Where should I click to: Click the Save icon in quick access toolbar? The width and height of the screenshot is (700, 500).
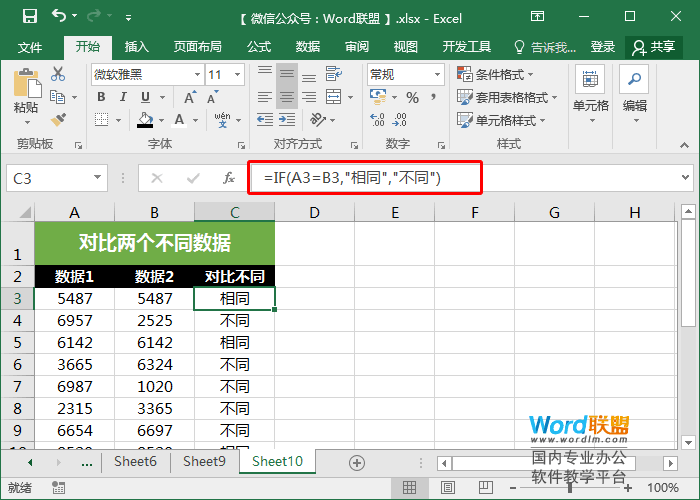click(30, 17)
